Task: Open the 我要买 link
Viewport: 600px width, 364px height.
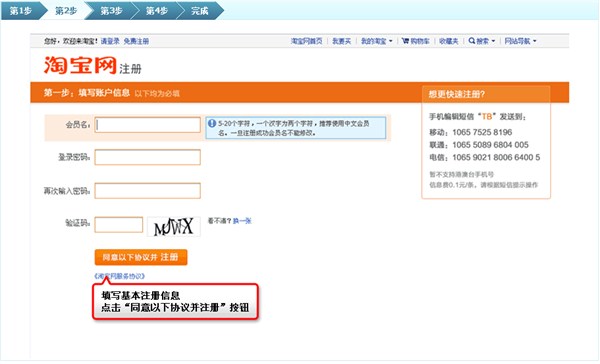Action: [x=341, y=41]
